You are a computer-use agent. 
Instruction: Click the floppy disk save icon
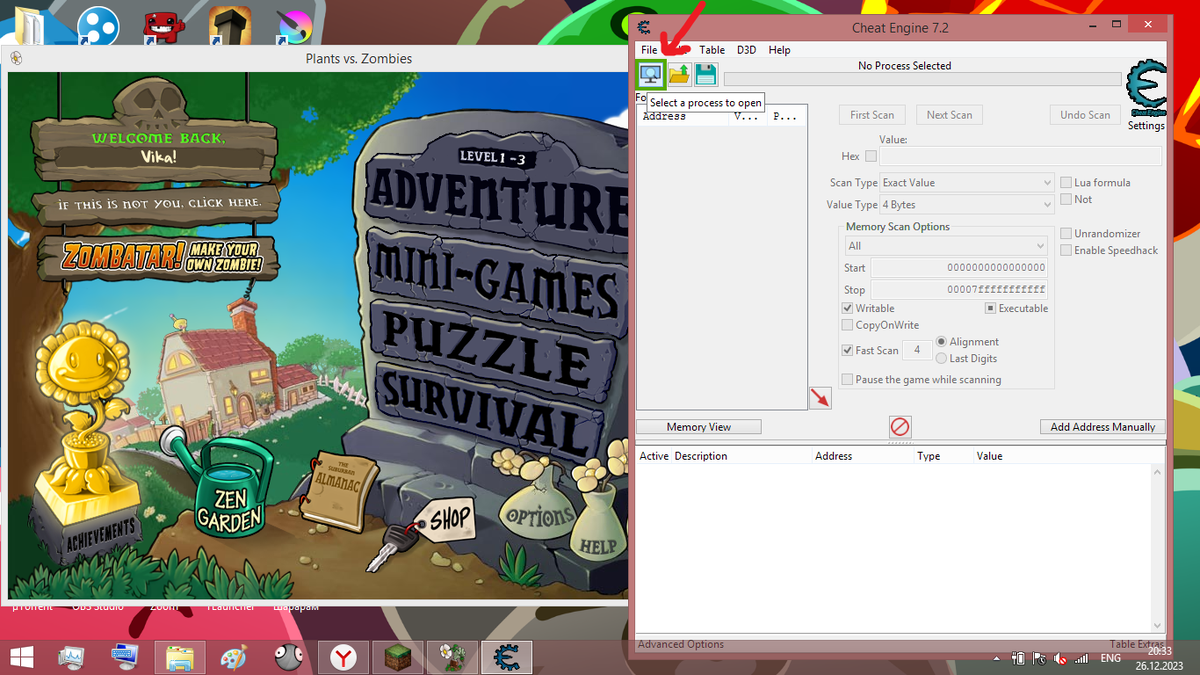coord(706,74)
